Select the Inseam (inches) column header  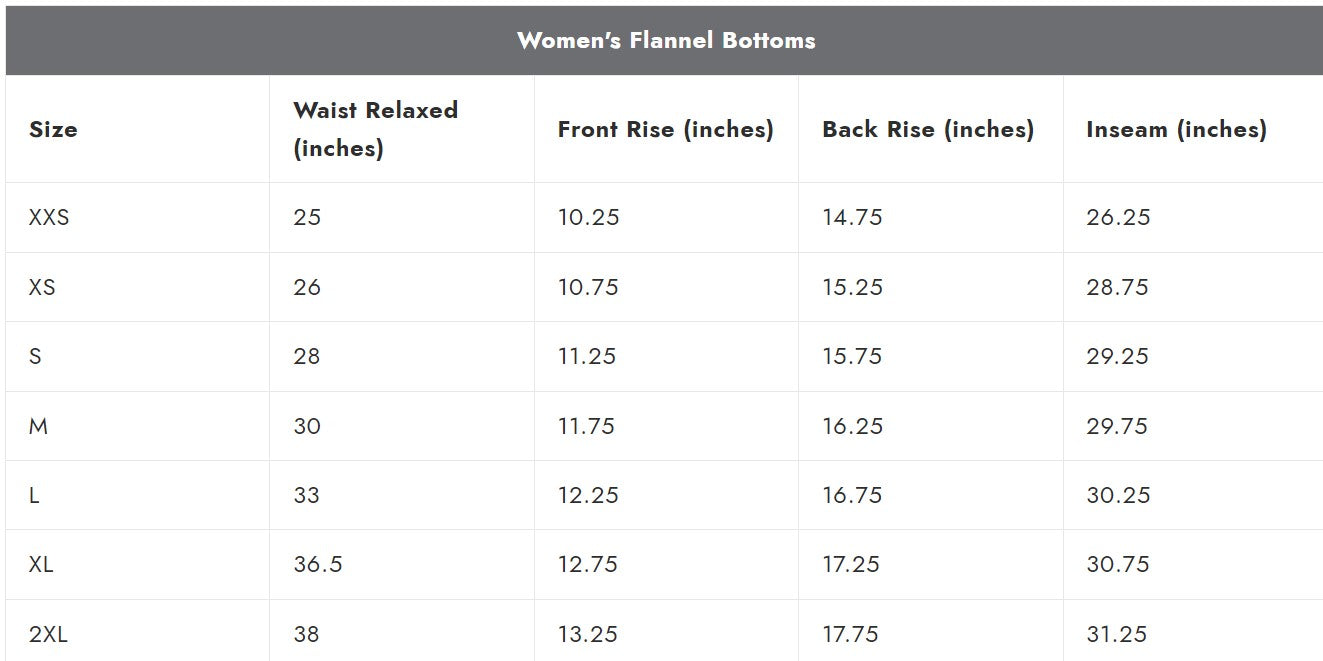[x=1176, y=129]
